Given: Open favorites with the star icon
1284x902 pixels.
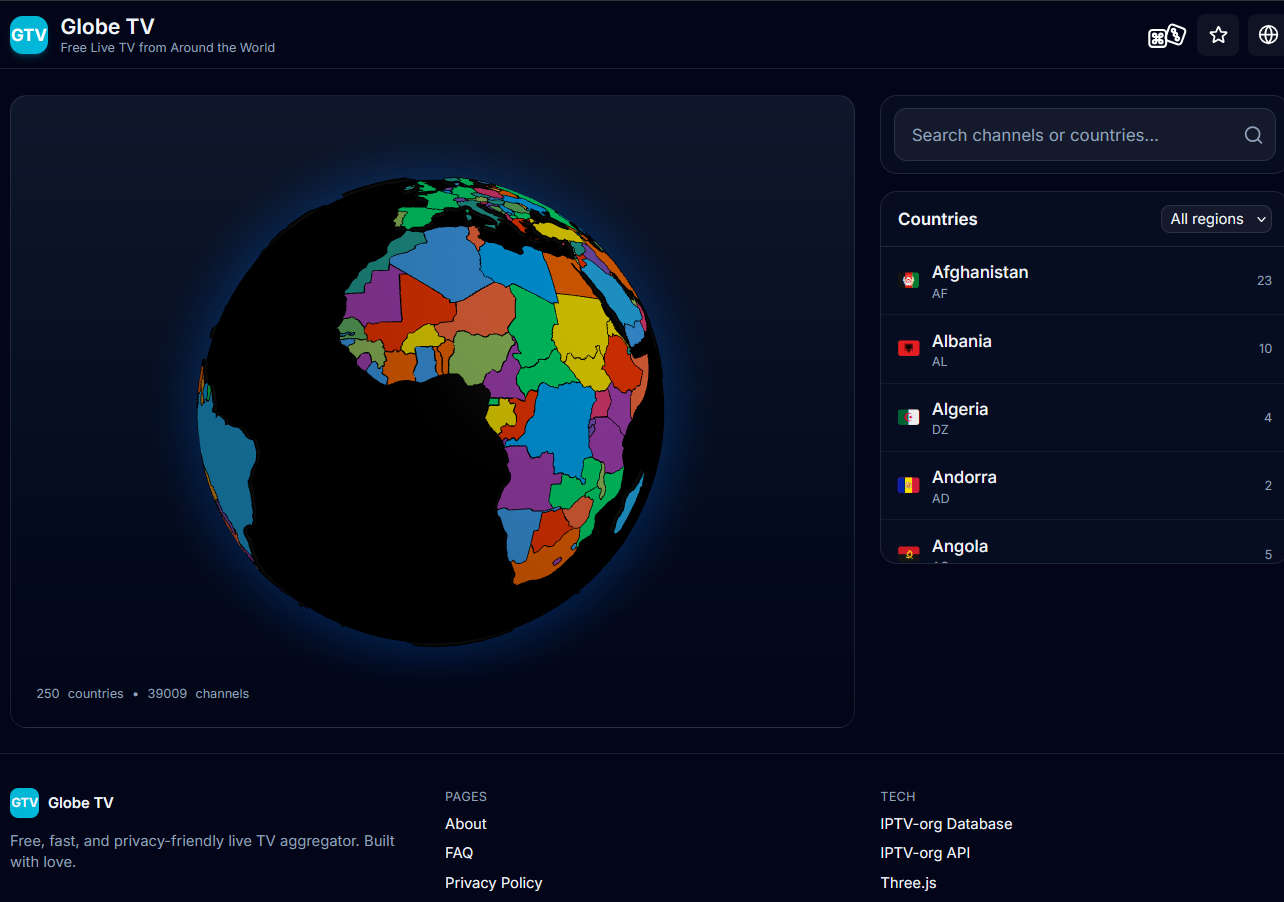Looking at the screenshot, I should pos(1218,35).
